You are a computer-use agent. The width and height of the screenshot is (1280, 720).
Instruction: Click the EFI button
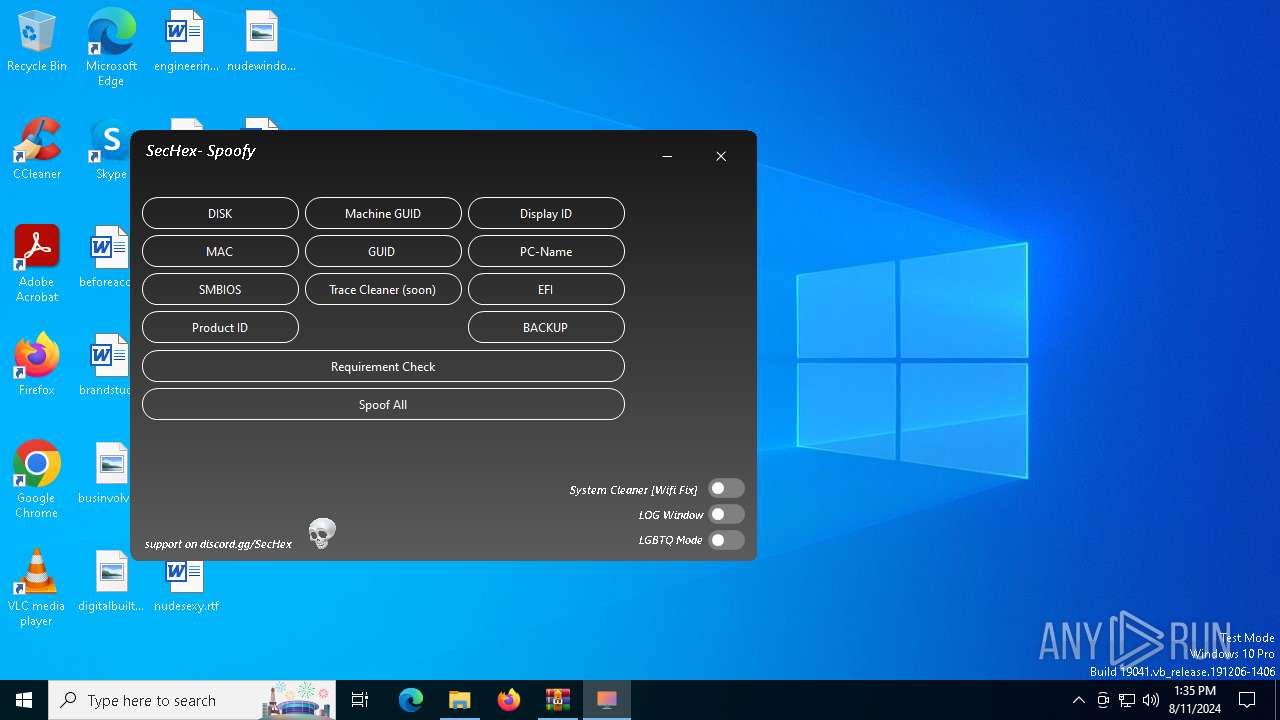tap(546, 289)
